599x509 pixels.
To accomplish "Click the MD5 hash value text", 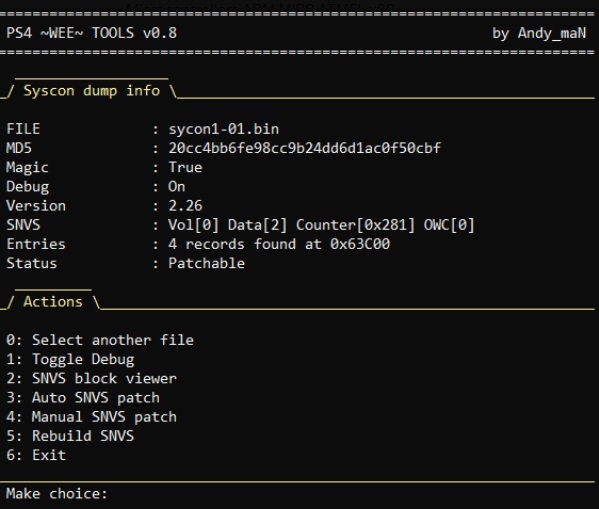I will tap(304, 148).
